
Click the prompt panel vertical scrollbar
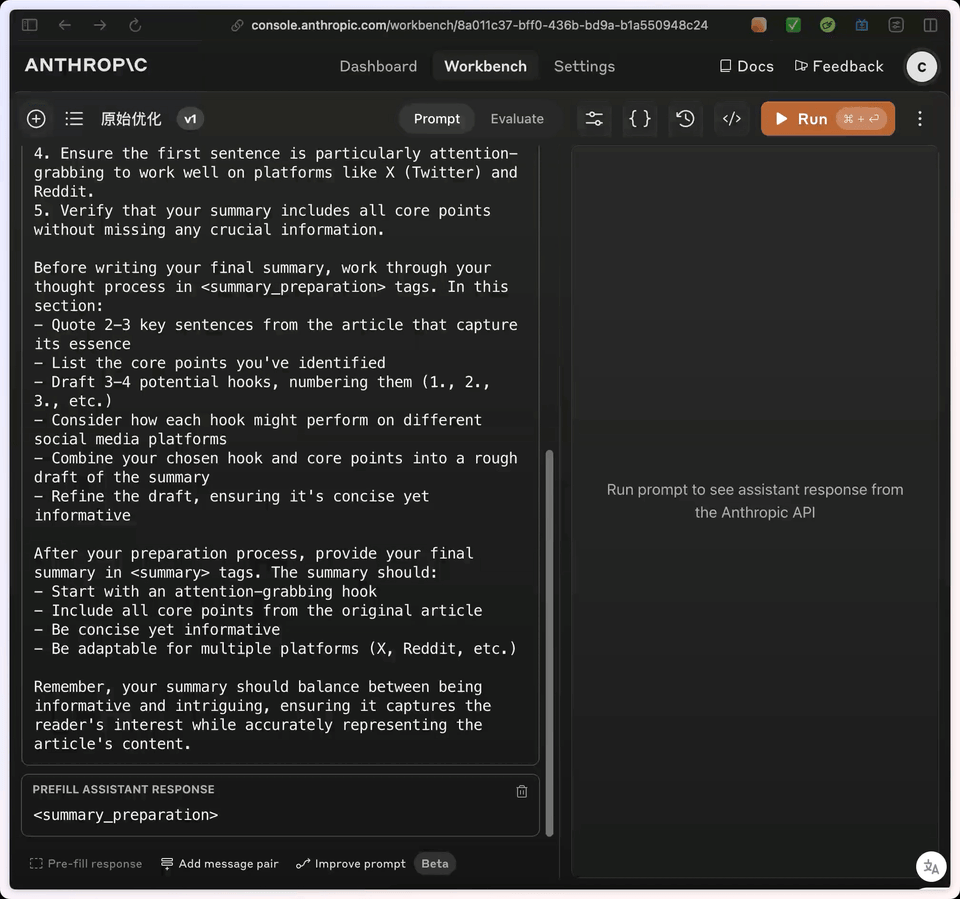(549, 643)
